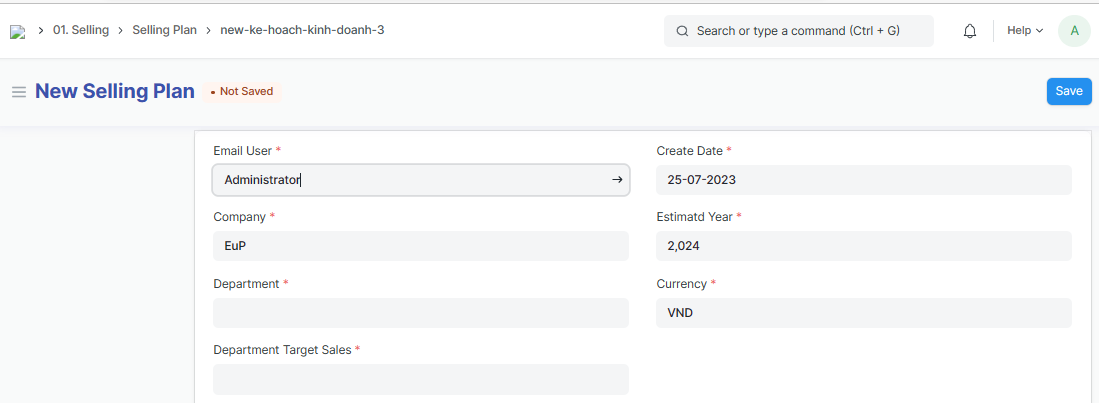Choose the Currency field showing VND
Image resolution: width=1099 pixels, height=403 pixels.
coord(863,313)
